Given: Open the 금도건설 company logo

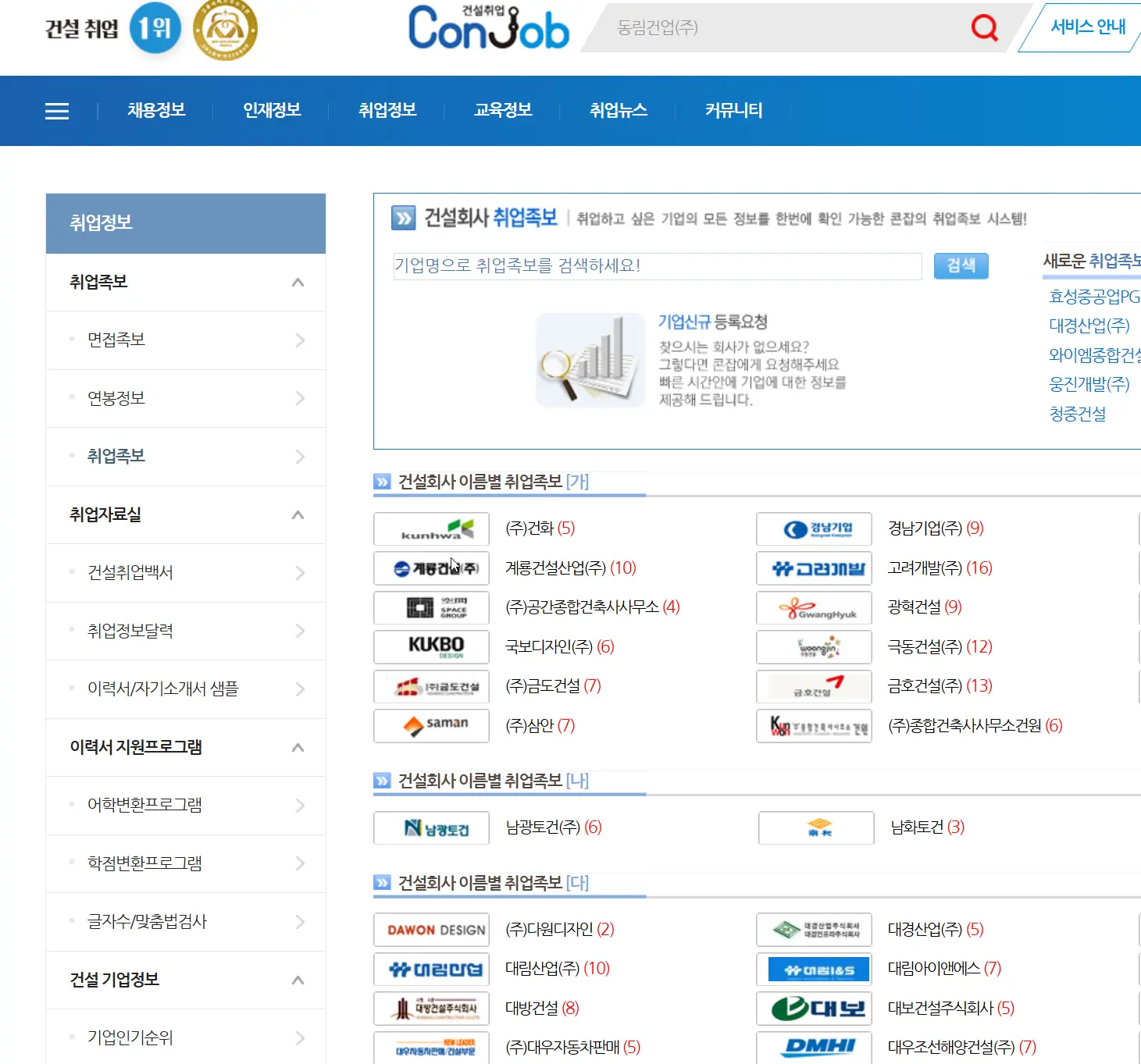Looking at the screenshot, I should point(432,686).
